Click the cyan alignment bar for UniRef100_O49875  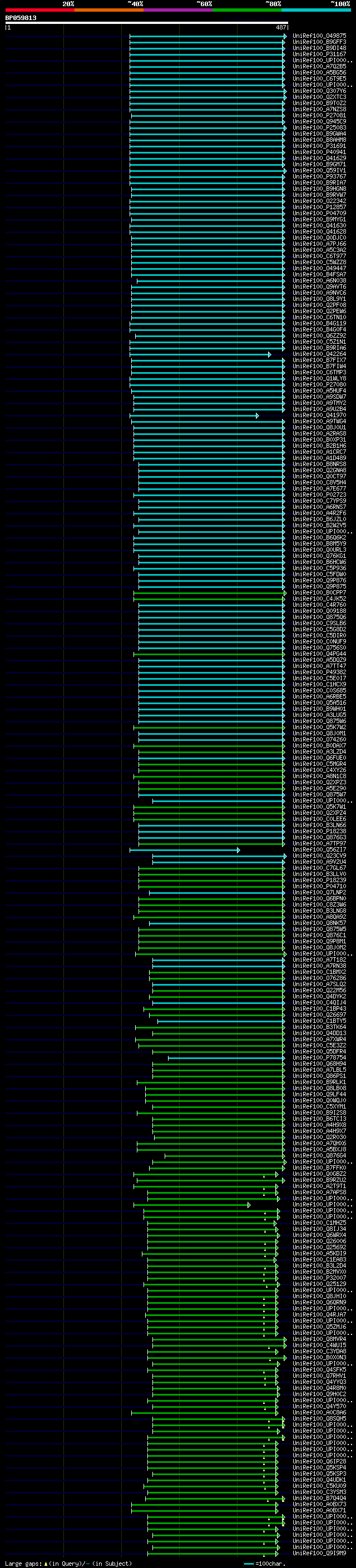click(x=207, y=37)
